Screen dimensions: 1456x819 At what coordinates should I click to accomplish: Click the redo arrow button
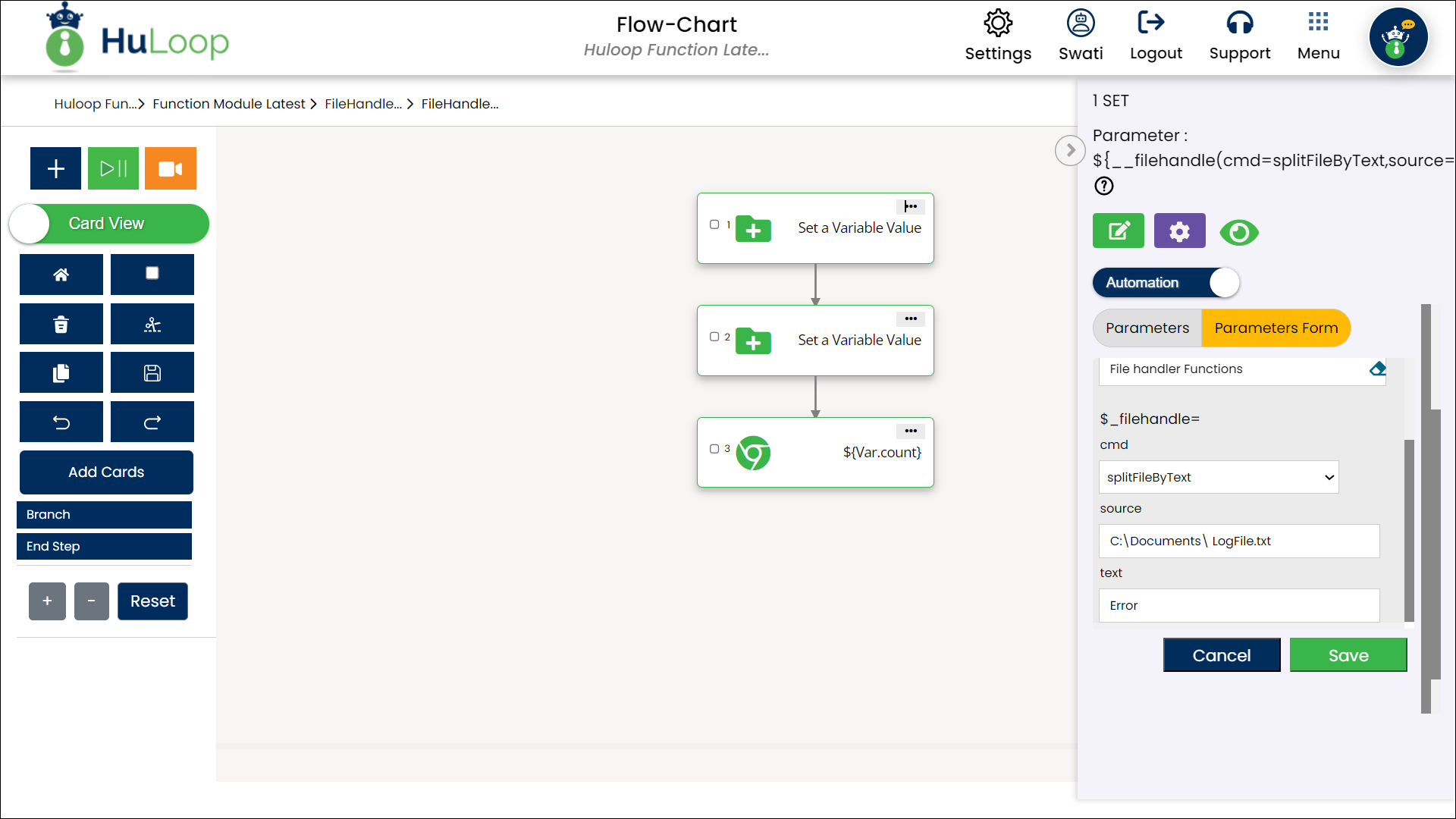[x=152, y=422]
